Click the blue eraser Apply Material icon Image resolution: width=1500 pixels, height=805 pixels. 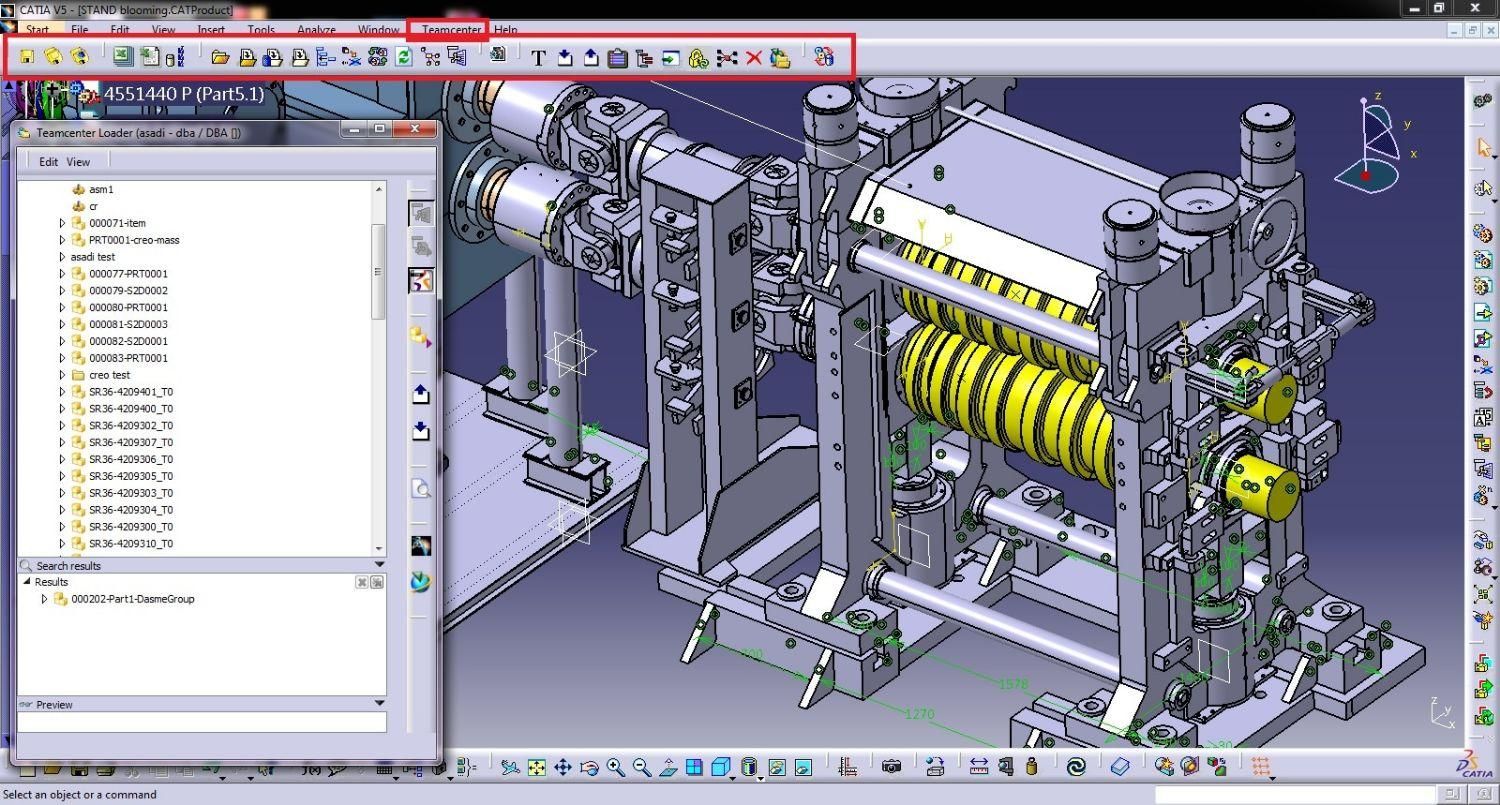(1120, 767)
